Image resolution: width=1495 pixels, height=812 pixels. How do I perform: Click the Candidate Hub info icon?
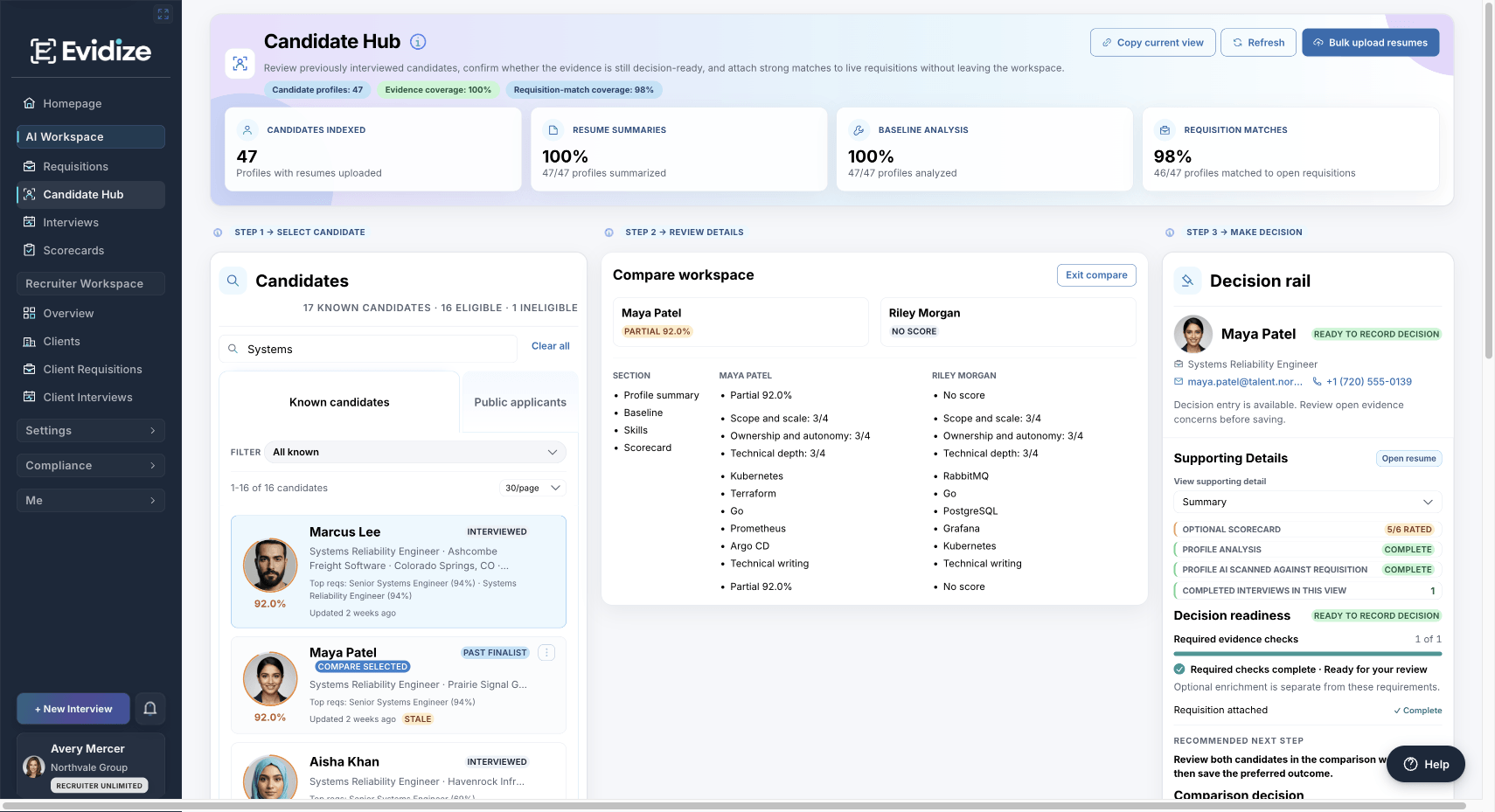[418, 42]
